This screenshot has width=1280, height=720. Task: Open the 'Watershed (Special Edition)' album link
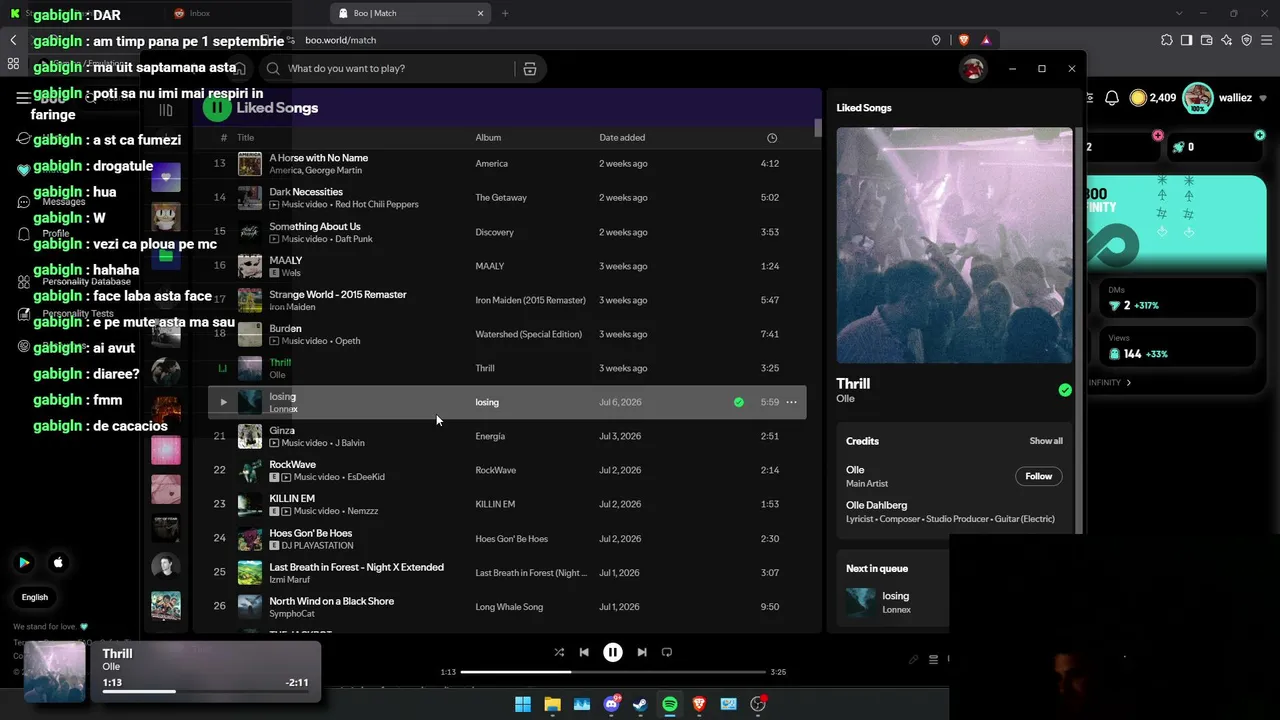(x=528, y=334)
